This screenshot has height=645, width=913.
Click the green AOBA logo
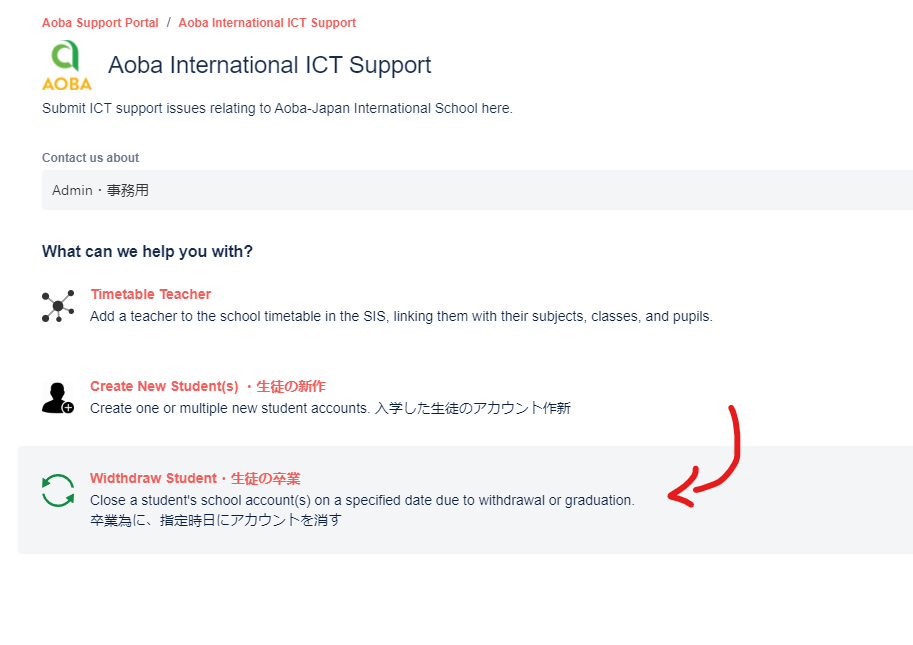click(x=67, y=66)
